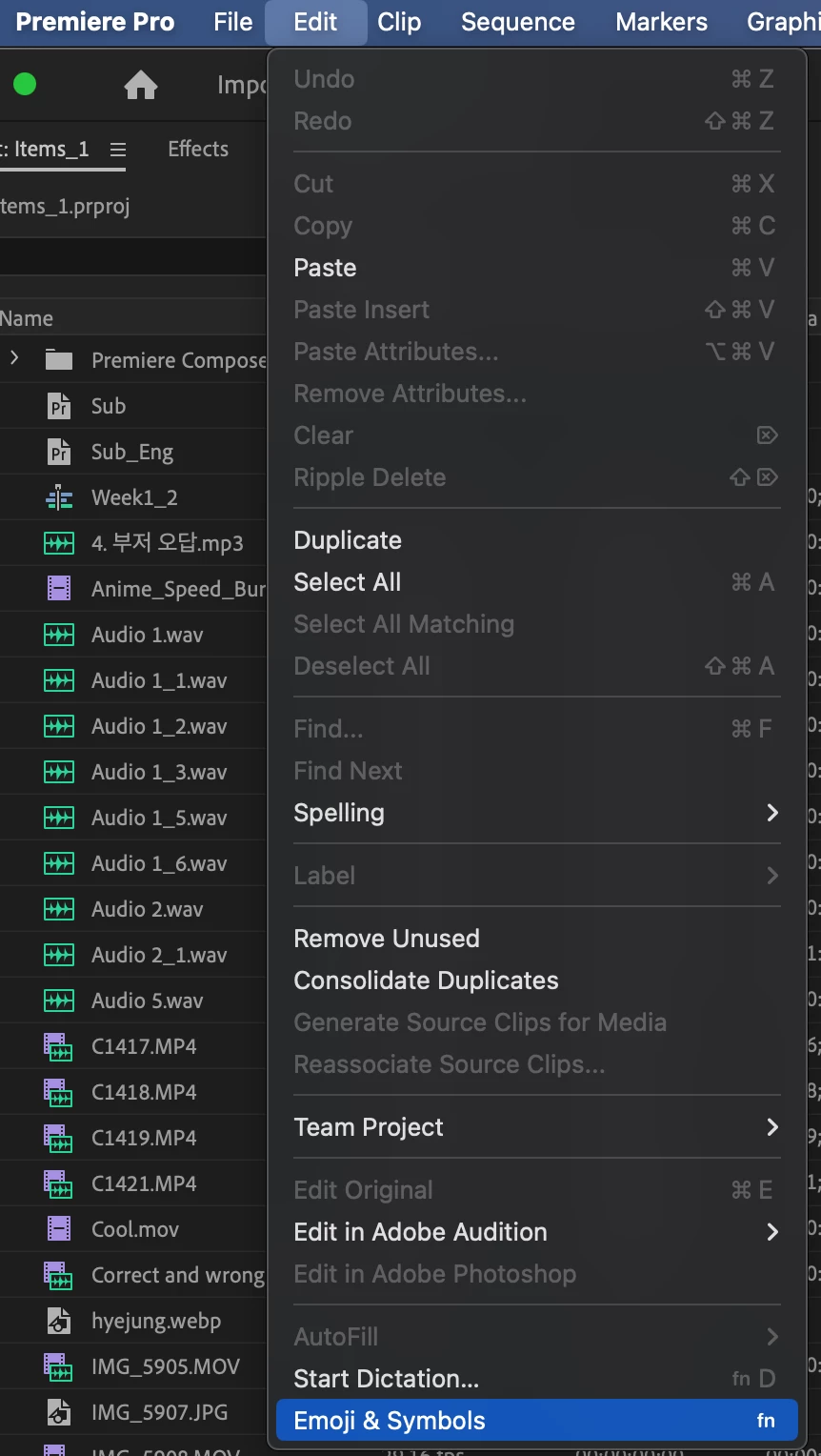This screenshot has height=1456, width=821.
Task: Click the Cool.mov clip icon
Action: coord(59,1229)
